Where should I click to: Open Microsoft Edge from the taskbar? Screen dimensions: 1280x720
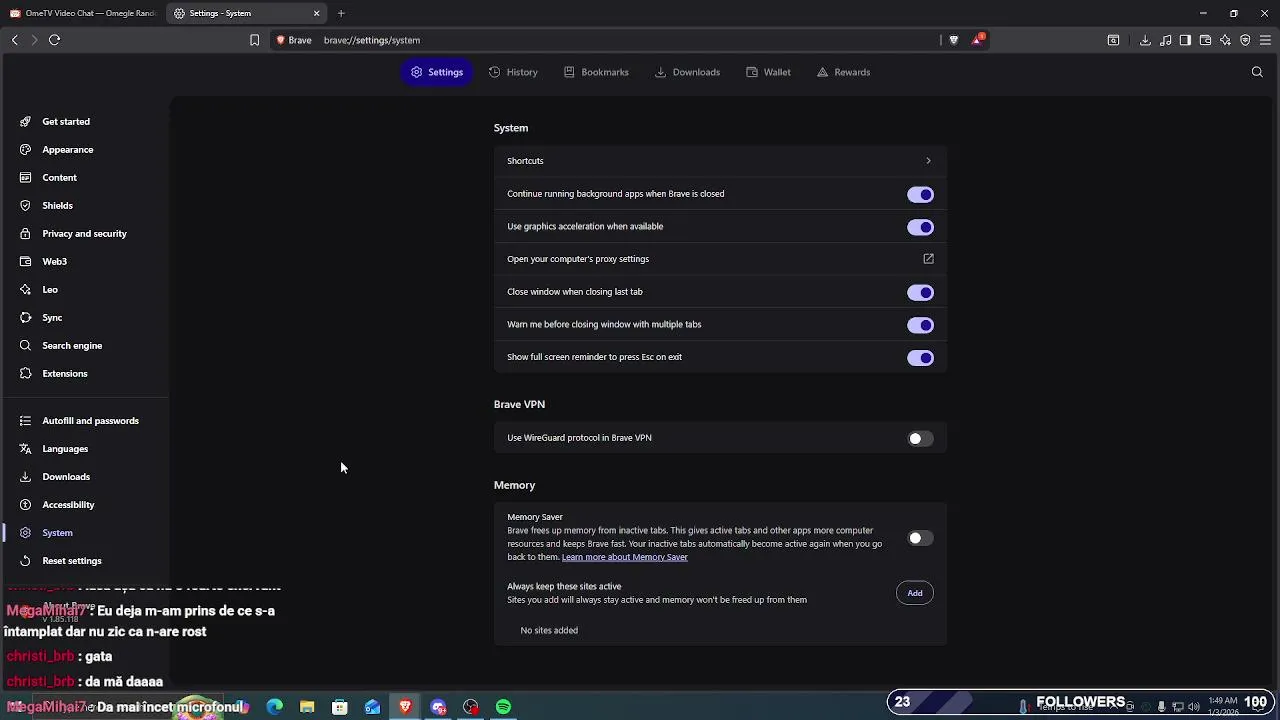(275, 707)
